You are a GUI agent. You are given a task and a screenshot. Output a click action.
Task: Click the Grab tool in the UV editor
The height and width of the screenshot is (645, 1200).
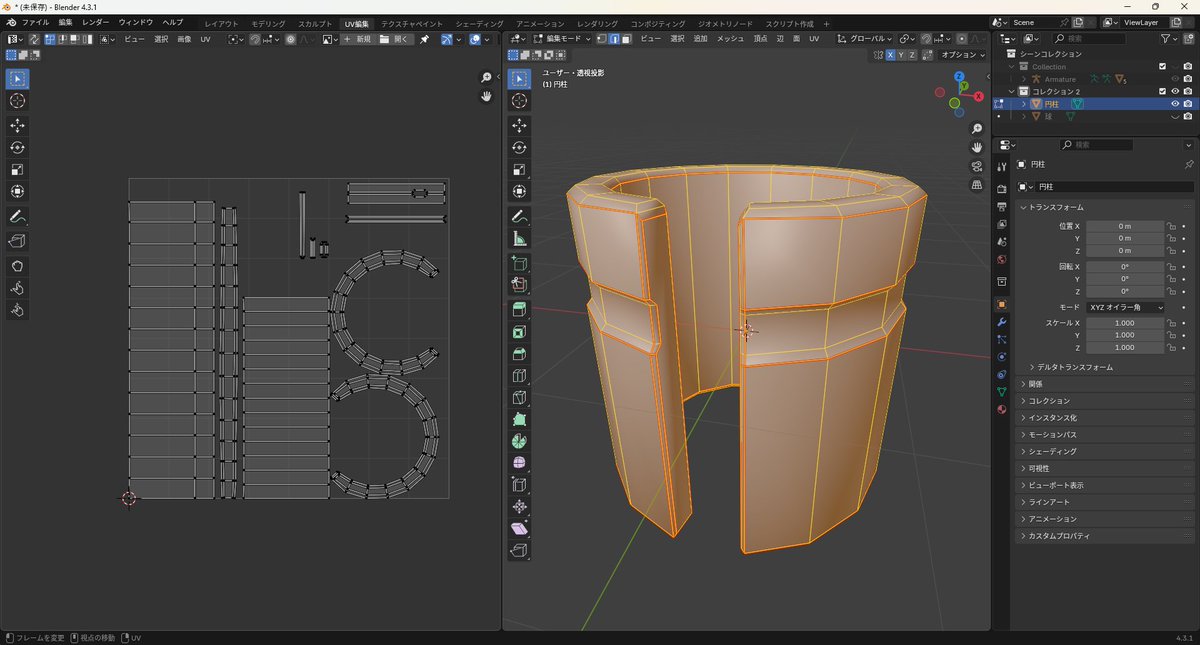pyautogui.click(x=18, y=265)
